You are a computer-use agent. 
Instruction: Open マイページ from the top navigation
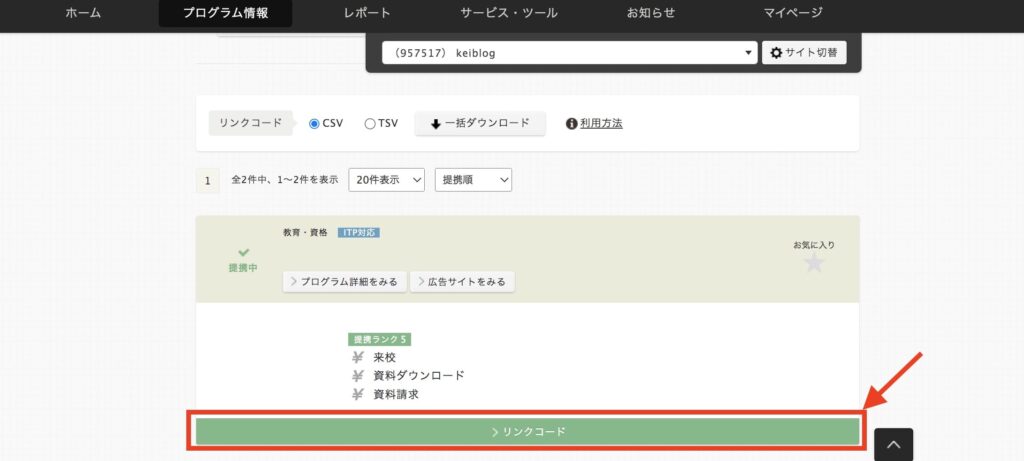click(x=793, y=12)
